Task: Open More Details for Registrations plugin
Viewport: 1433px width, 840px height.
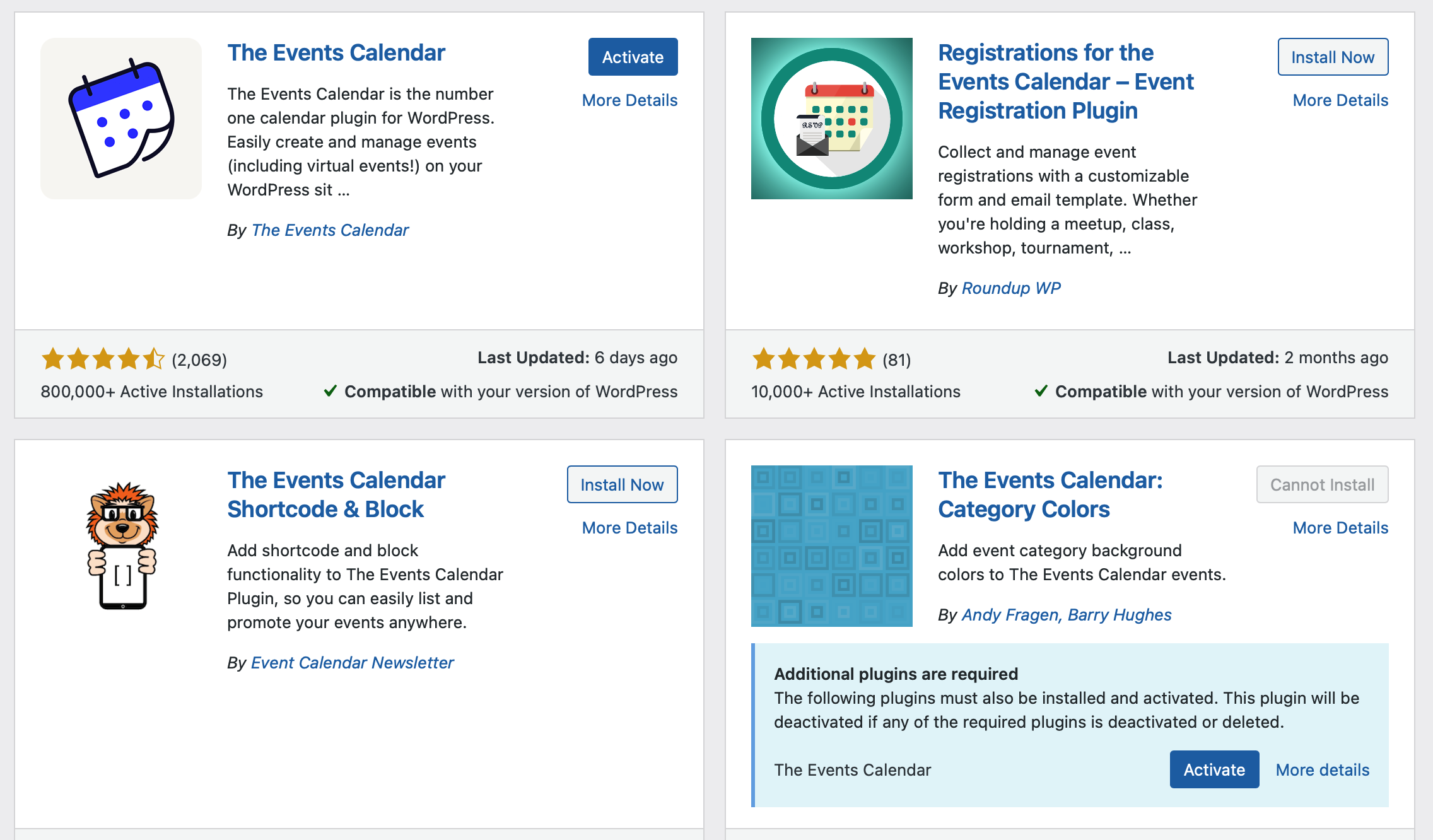Action: click(1340, 100)
